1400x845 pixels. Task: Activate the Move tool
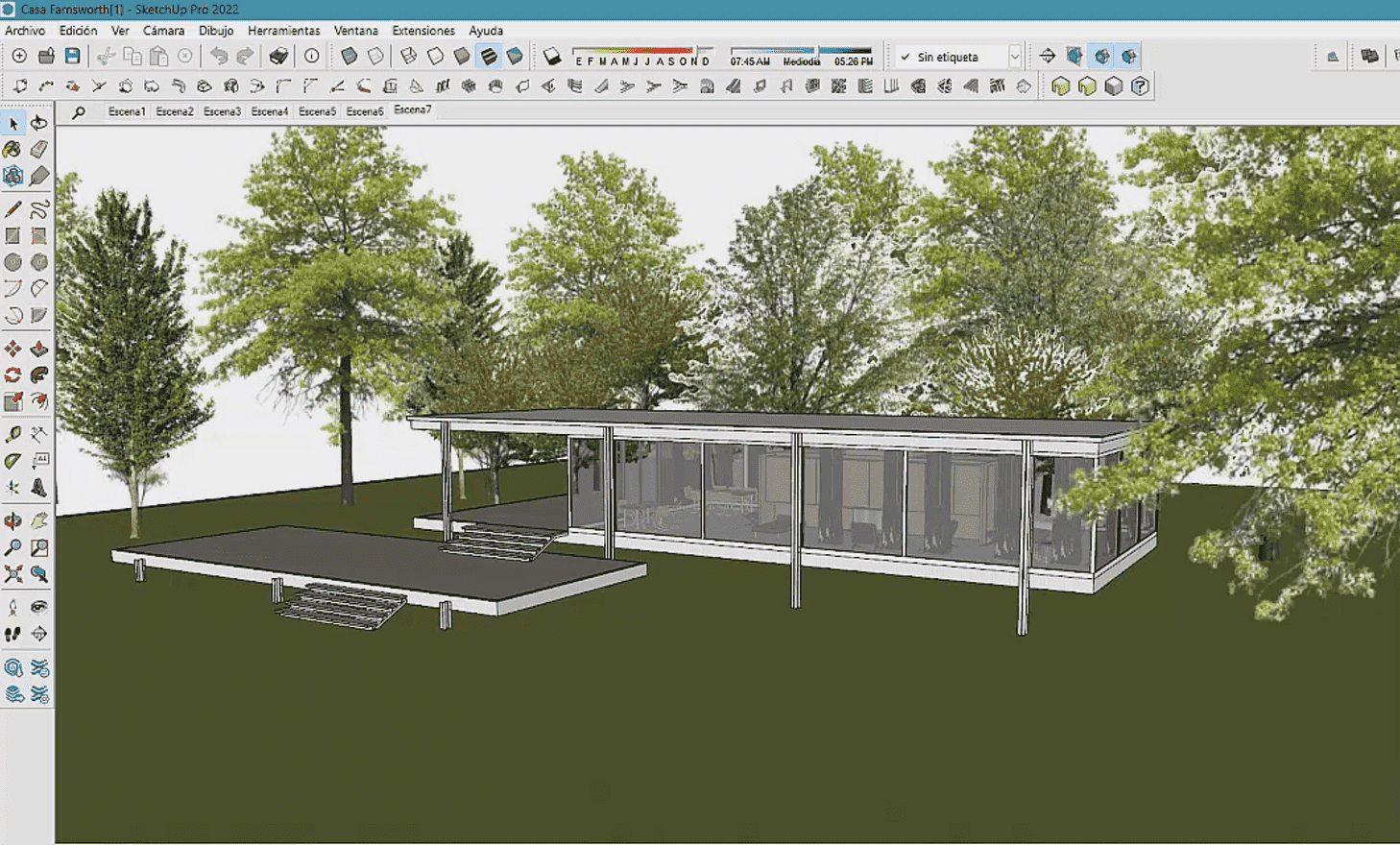point(12,349)
